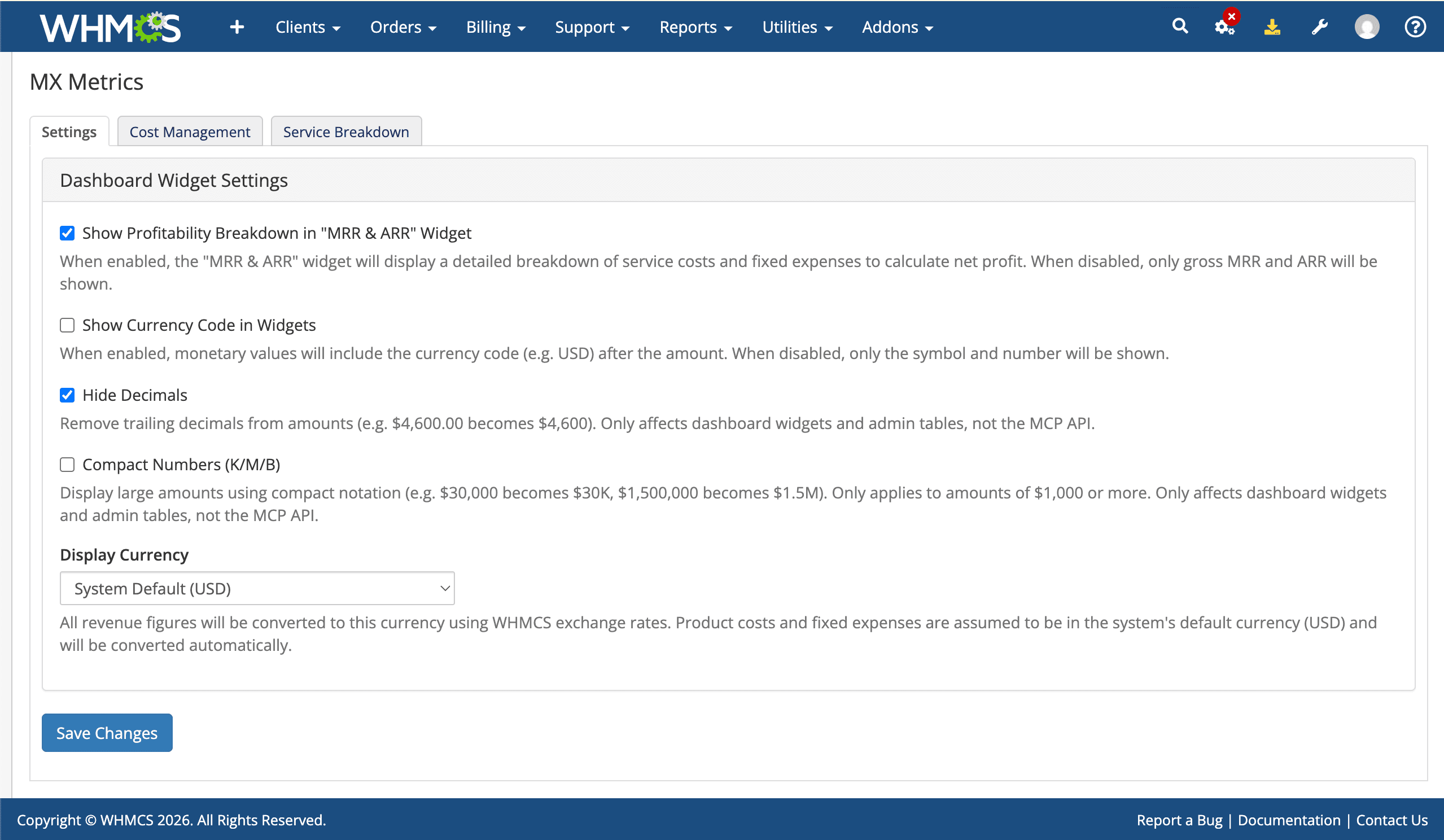Click the Dashboard Widget Settings heading
1444x840 pixels.
click(174, 181)
